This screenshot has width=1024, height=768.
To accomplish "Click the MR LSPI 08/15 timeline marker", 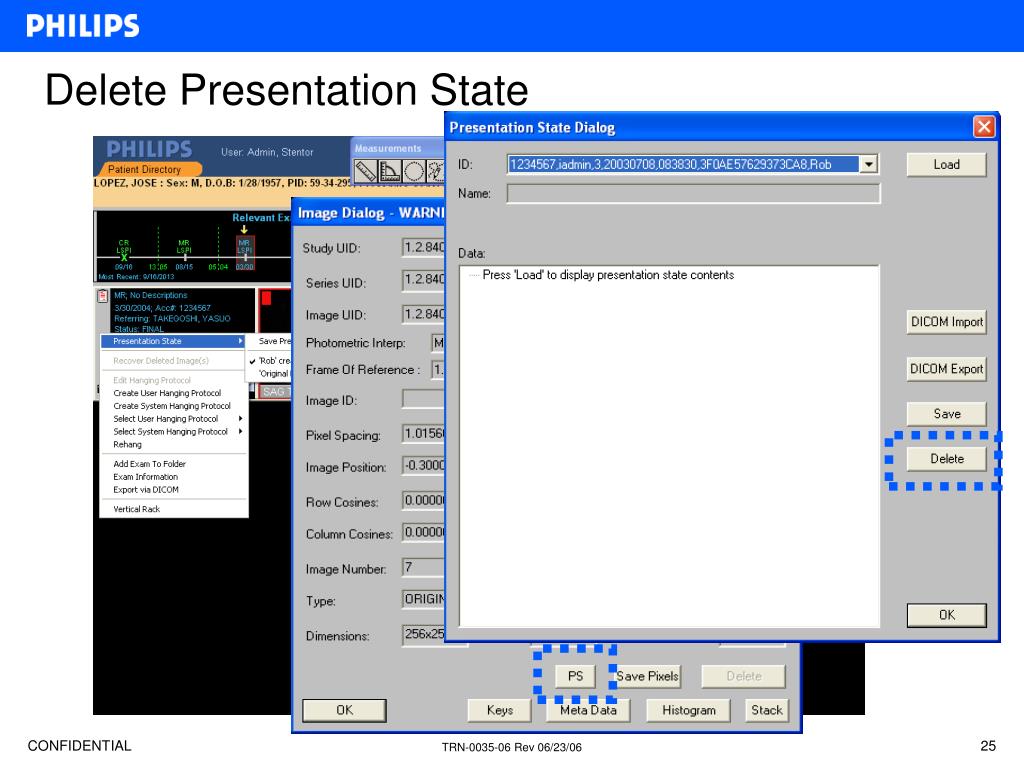I will tap(184, 254).
